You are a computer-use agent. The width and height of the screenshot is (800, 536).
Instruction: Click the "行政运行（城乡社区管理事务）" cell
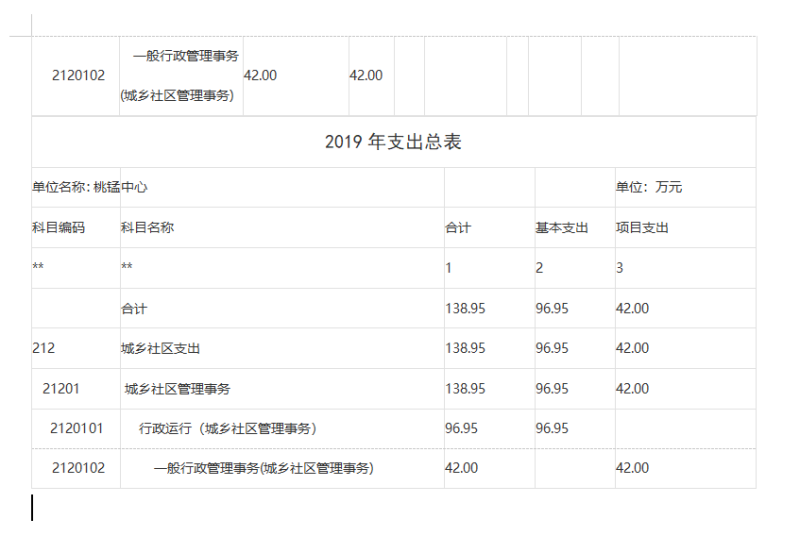pos(227,428)
